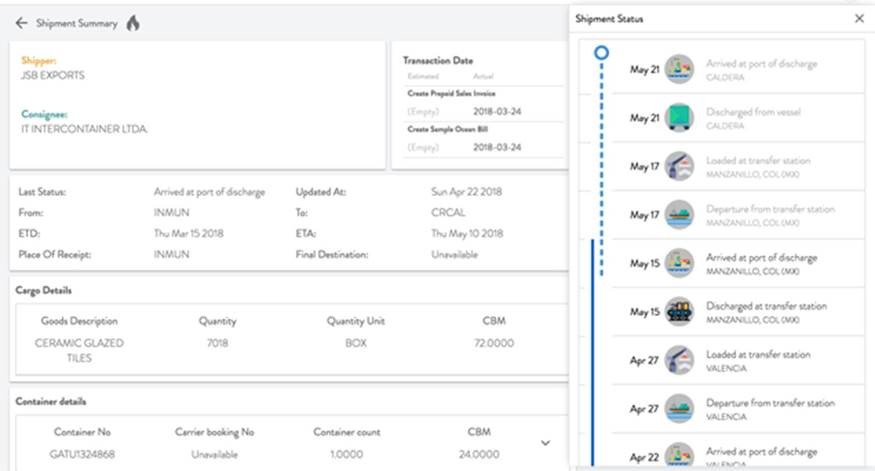Click the green Discharged from vessel icon
875x471 pixels.
[x=679, y=118]
